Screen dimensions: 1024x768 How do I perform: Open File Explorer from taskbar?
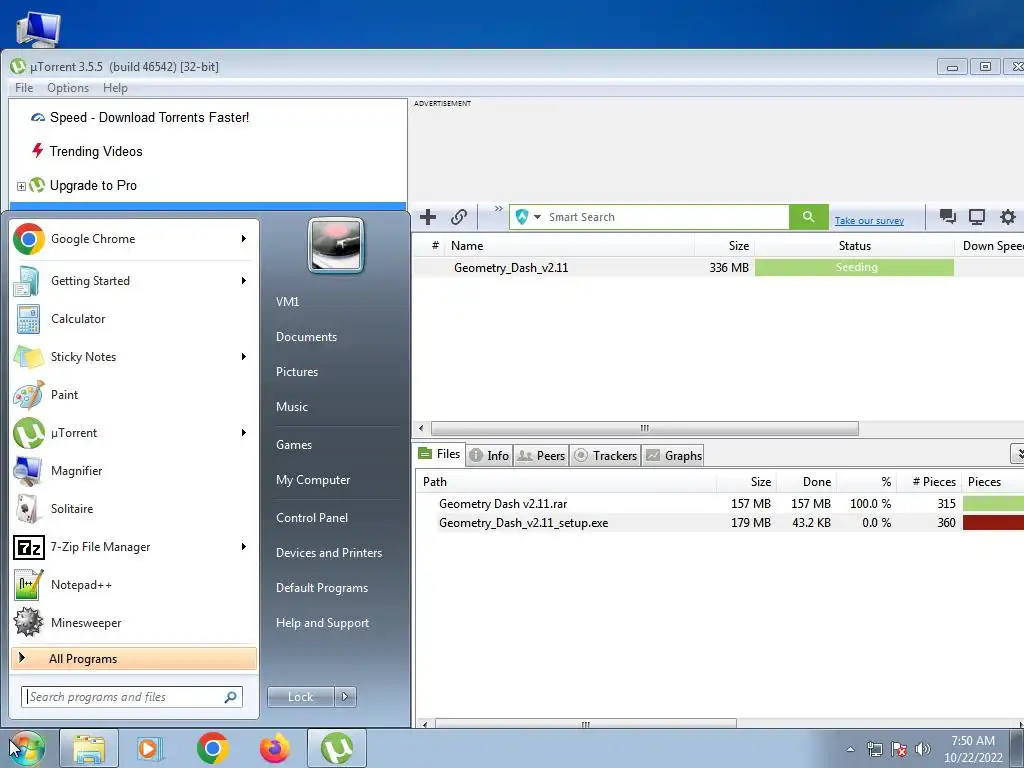click(x=89, y=748)
